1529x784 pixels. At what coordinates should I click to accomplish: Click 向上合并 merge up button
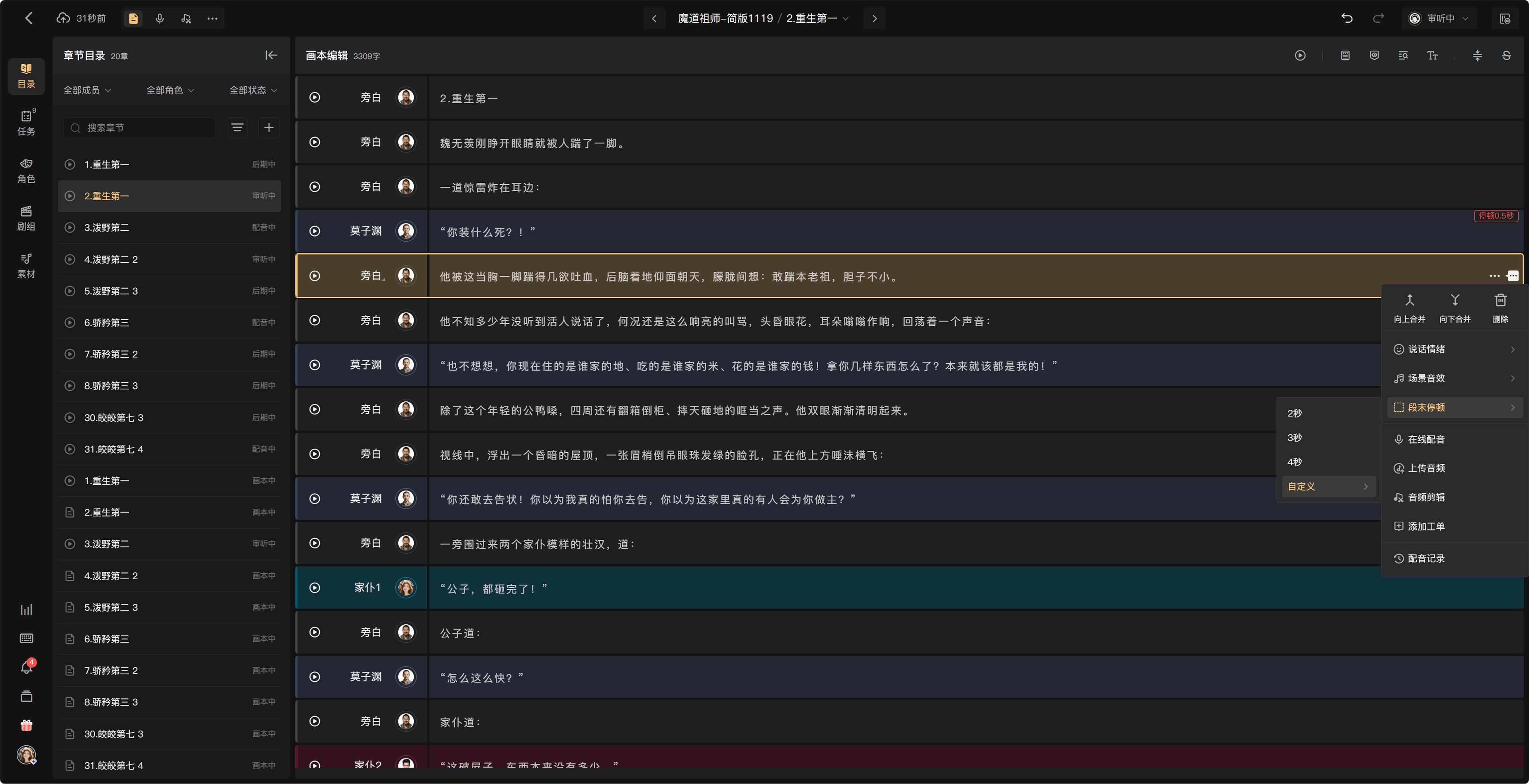(1409, 308)
